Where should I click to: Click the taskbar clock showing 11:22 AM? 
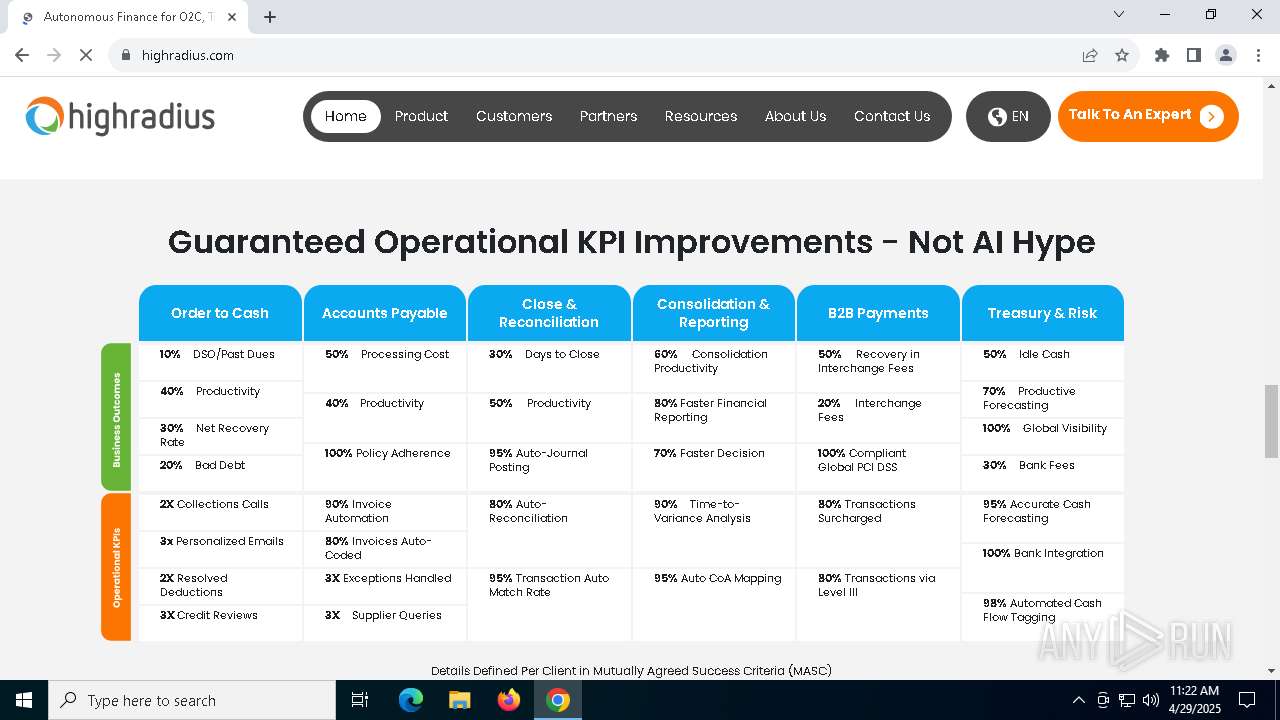pos(1194,700)
